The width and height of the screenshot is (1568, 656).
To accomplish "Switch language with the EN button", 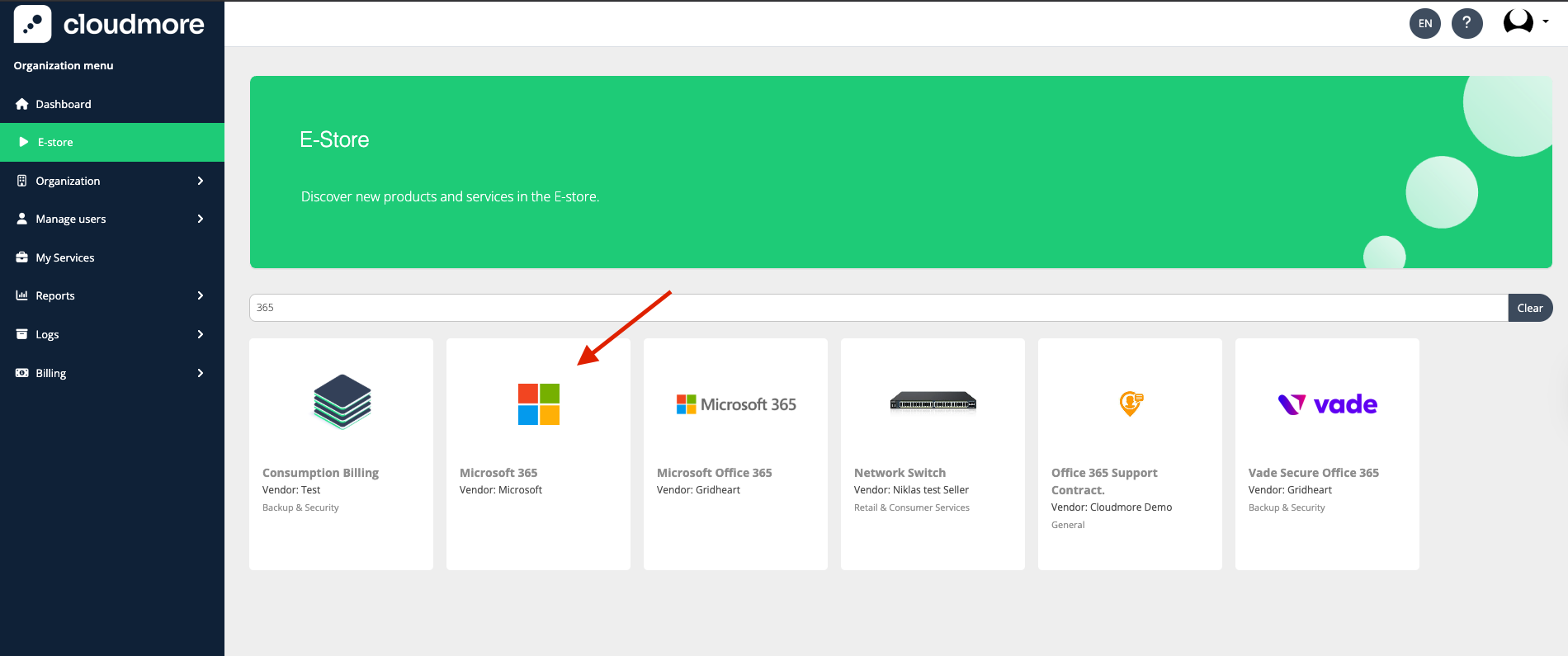I will 1424,23.
